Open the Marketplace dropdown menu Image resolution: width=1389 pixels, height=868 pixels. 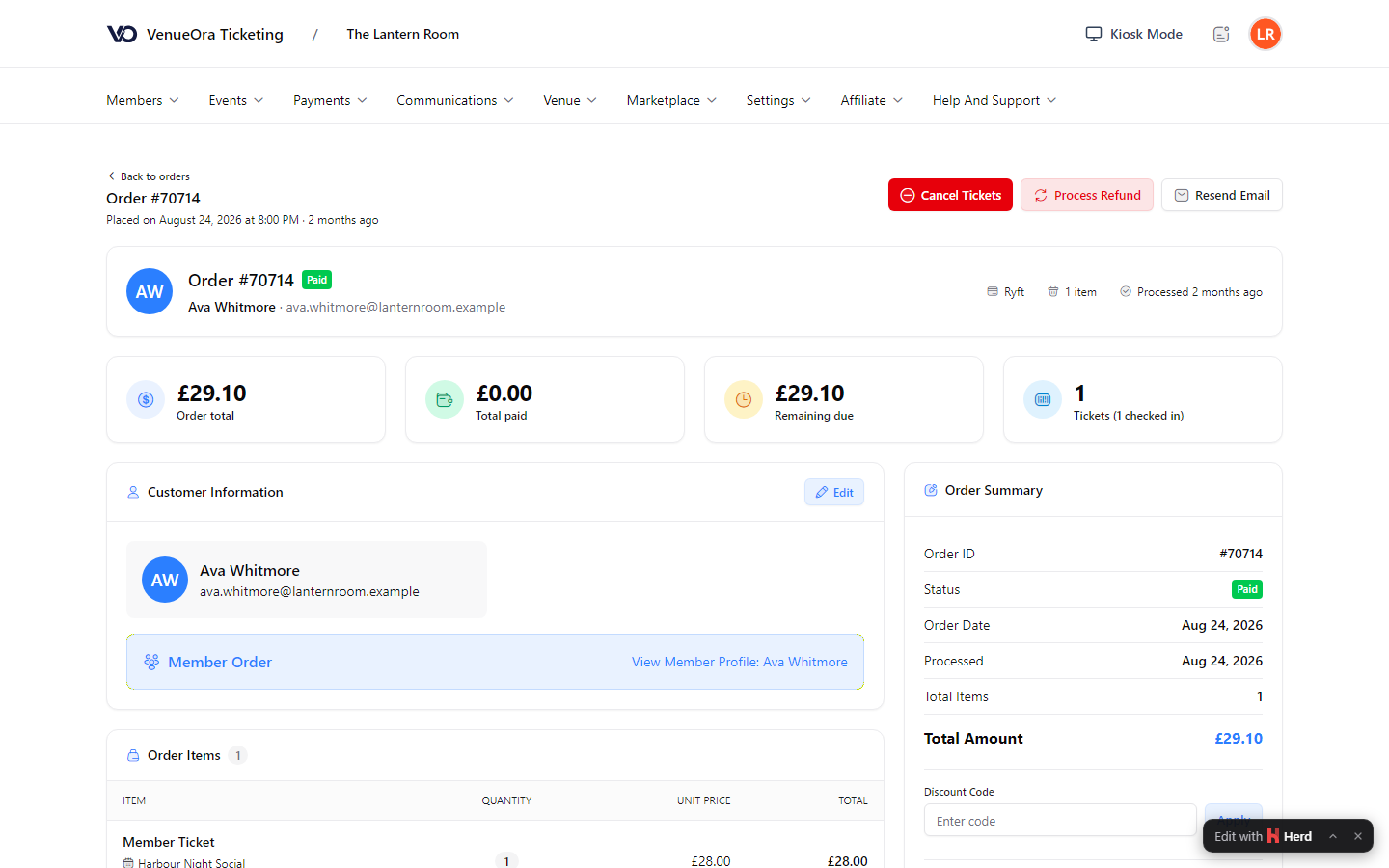(671, 100)
